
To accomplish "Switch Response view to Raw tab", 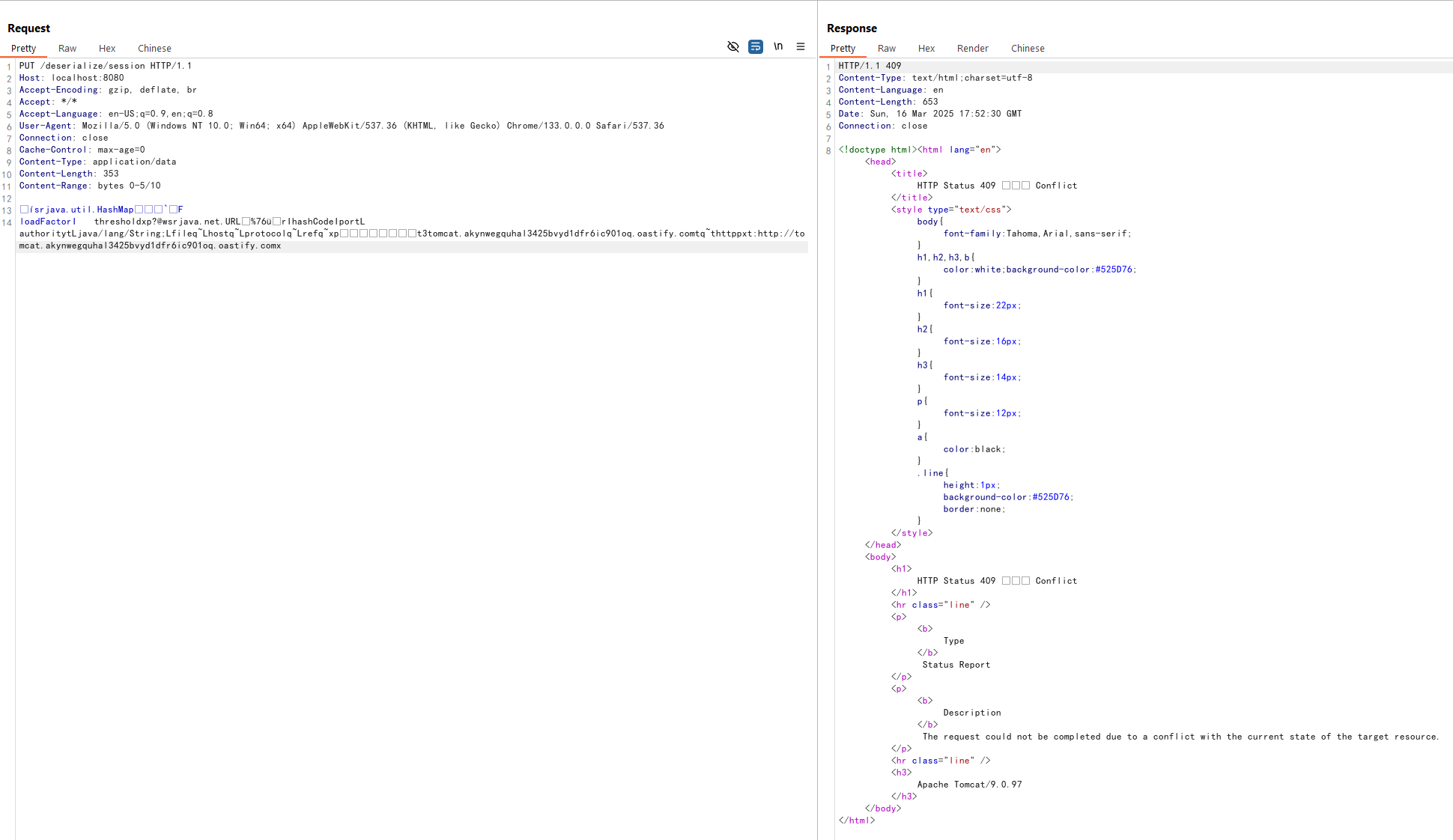I will (887, 48).
